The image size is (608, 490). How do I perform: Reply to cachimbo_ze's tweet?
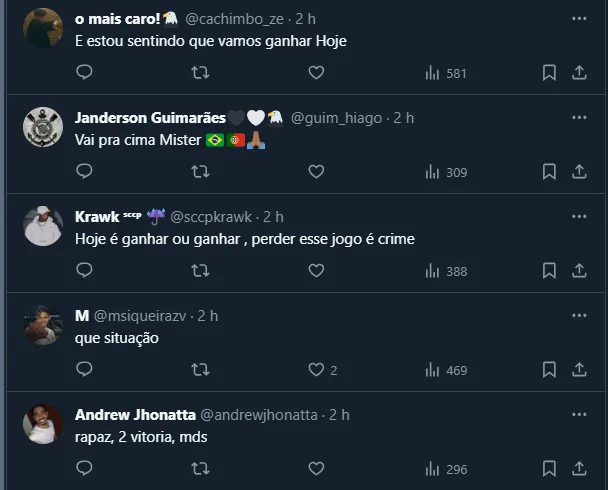click(84, 73)
